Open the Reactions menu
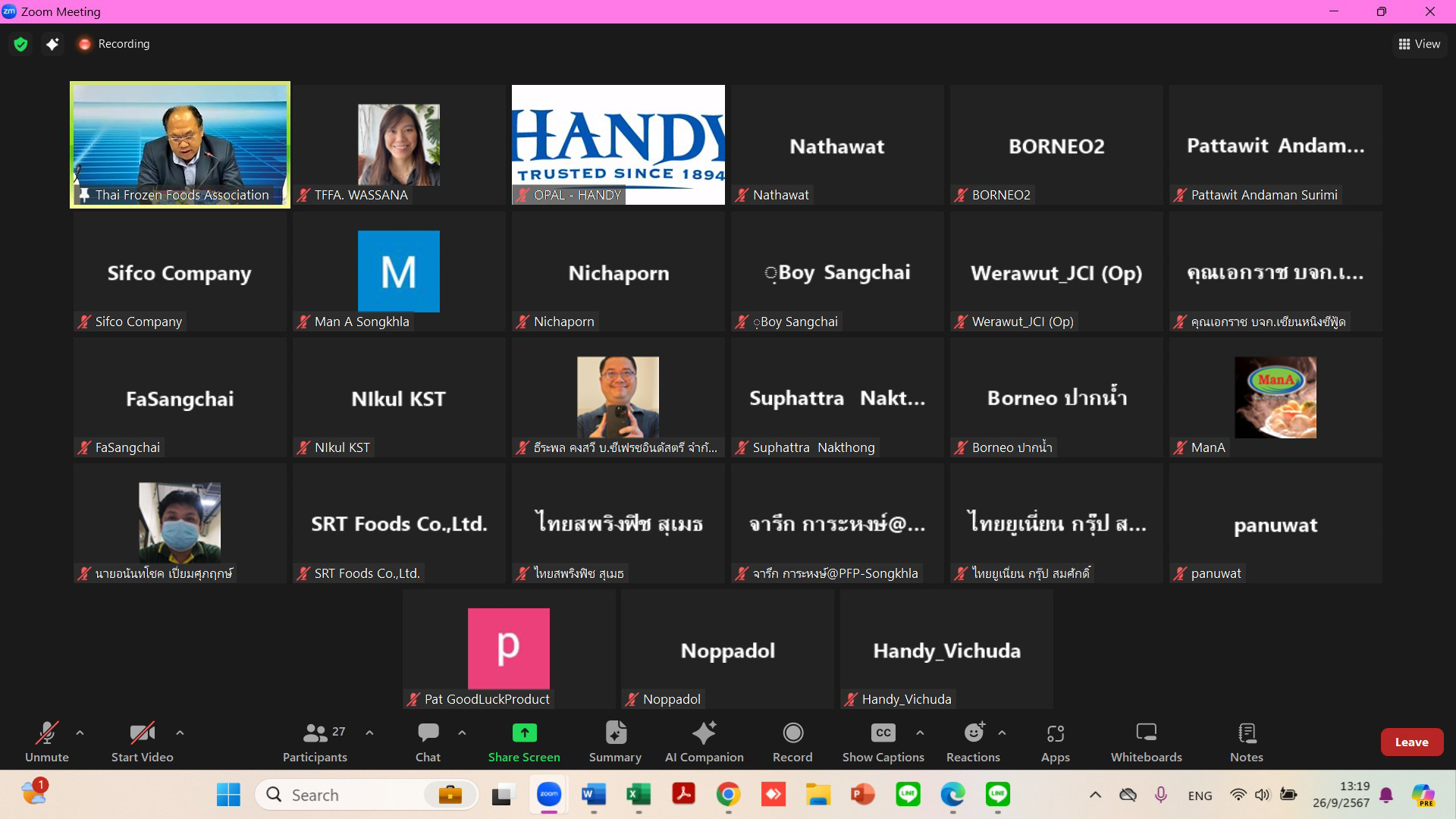 pos(973,742)
